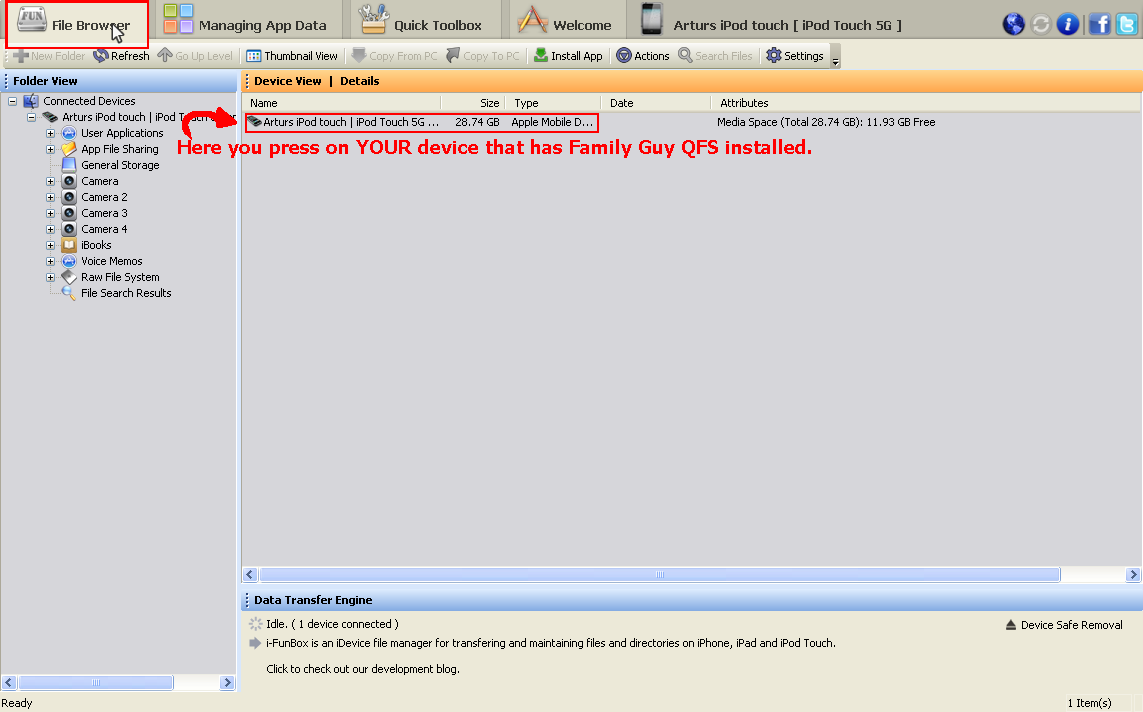Image resolution: width=1143 pixels, height=712 pixels.
Task: Collapse the Connected Devices tree node
Action: tap(12, 101)
